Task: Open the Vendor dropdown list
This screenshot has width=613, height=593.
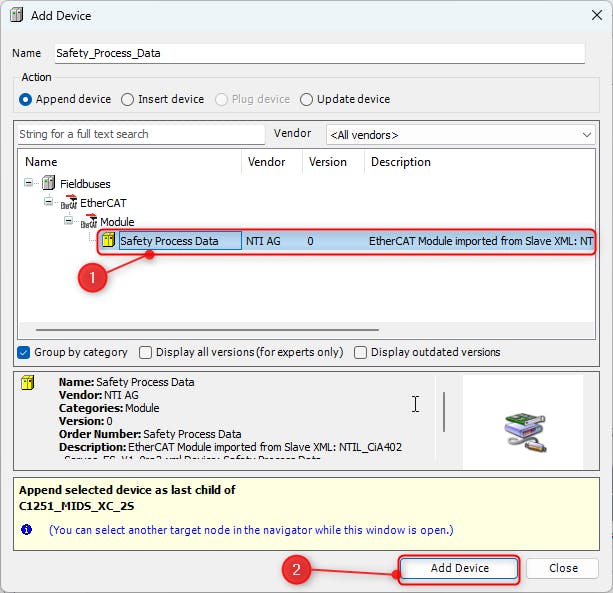Action: pos(587,134)
